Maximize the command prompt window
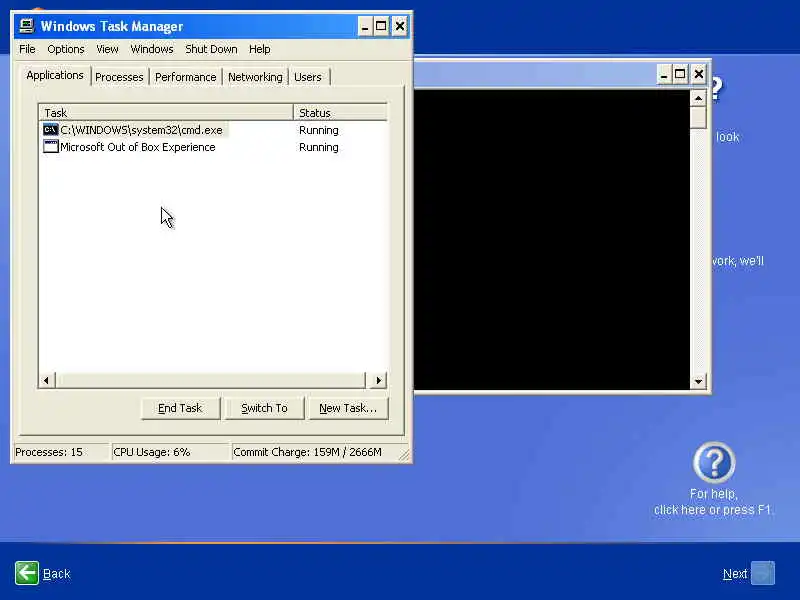This screenshot has width=800, height=600. pyautogui.click(x=680, y=74)
